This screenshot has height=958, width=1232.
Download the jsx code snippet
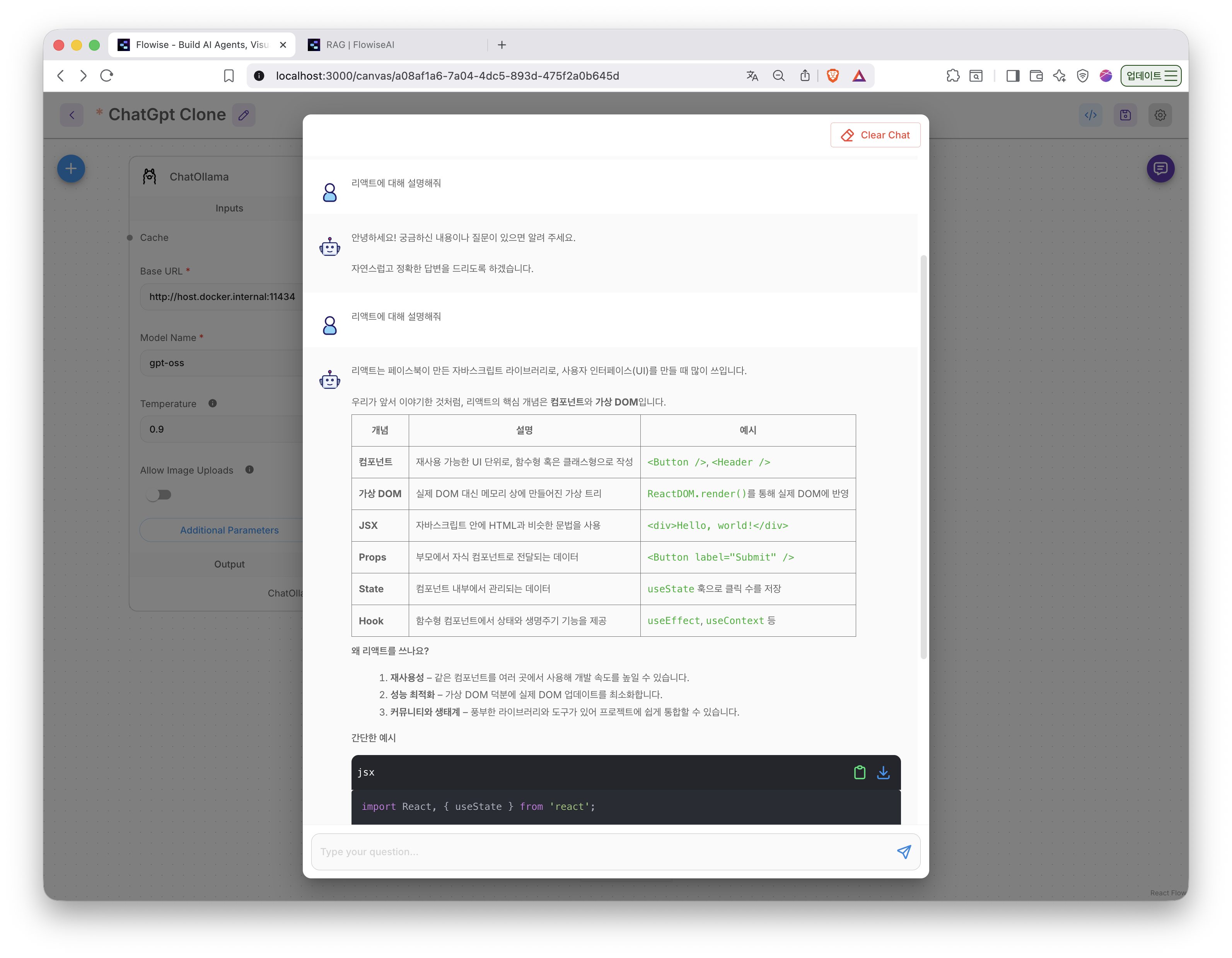coord(883,772)
